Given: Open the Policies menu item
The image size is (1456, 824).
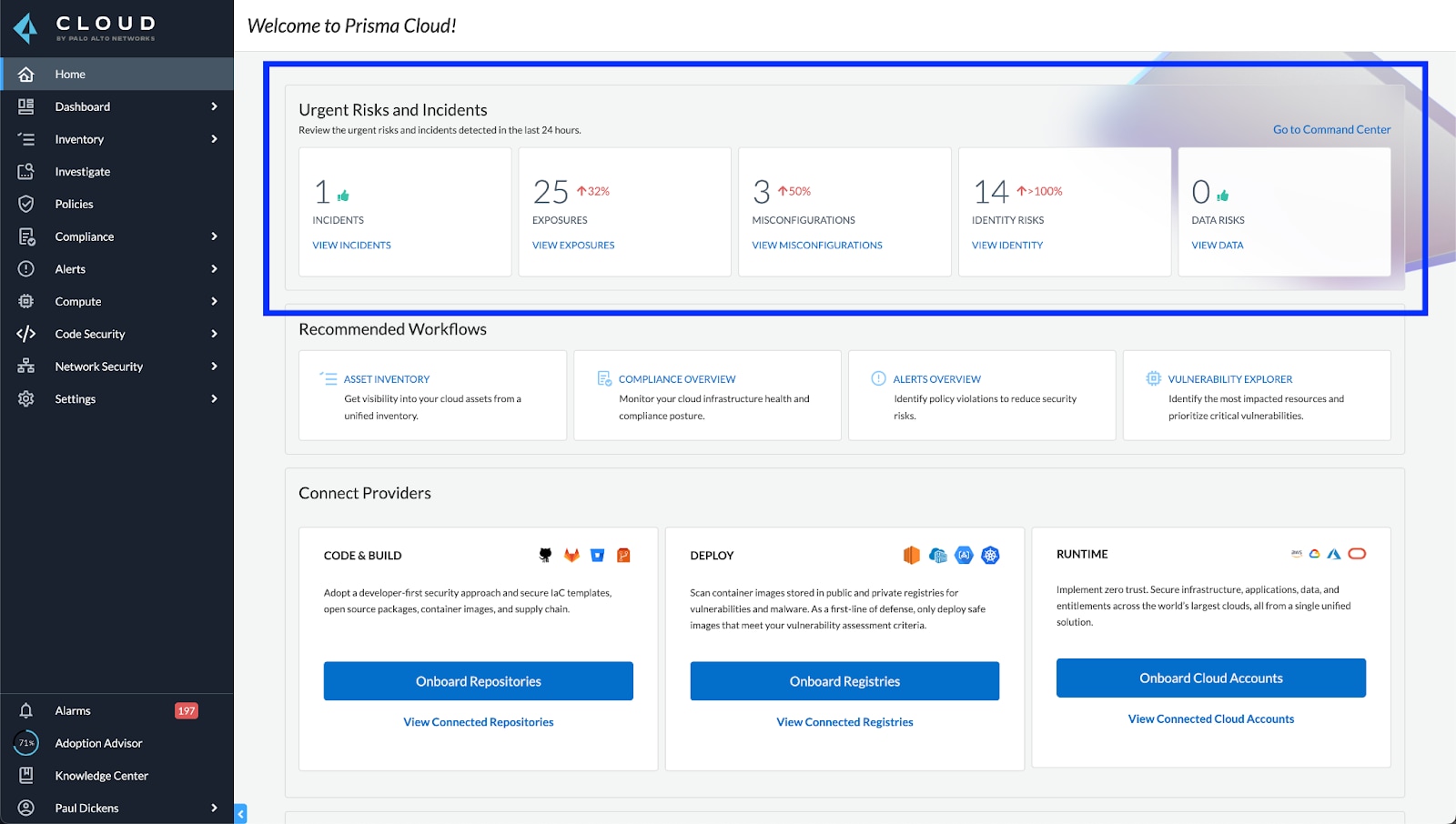Looking at the screenshot, I should pyautogui.click(x=116, y=204).
